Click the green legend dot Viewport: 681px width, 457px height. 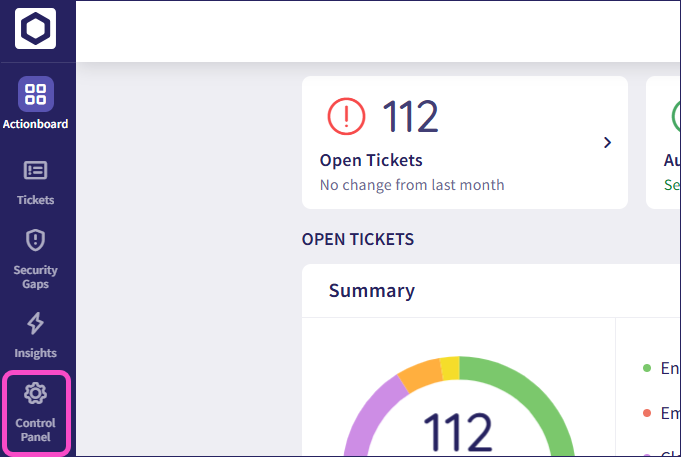[x=647, y=368]
